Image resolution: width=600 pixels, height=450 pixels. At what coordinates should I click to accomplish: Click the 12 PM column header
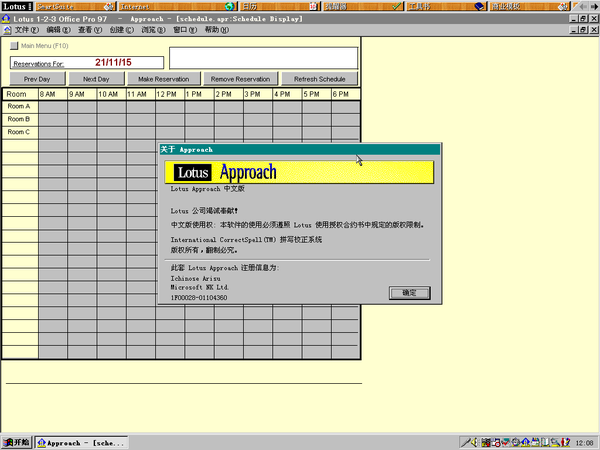point(170,94)
